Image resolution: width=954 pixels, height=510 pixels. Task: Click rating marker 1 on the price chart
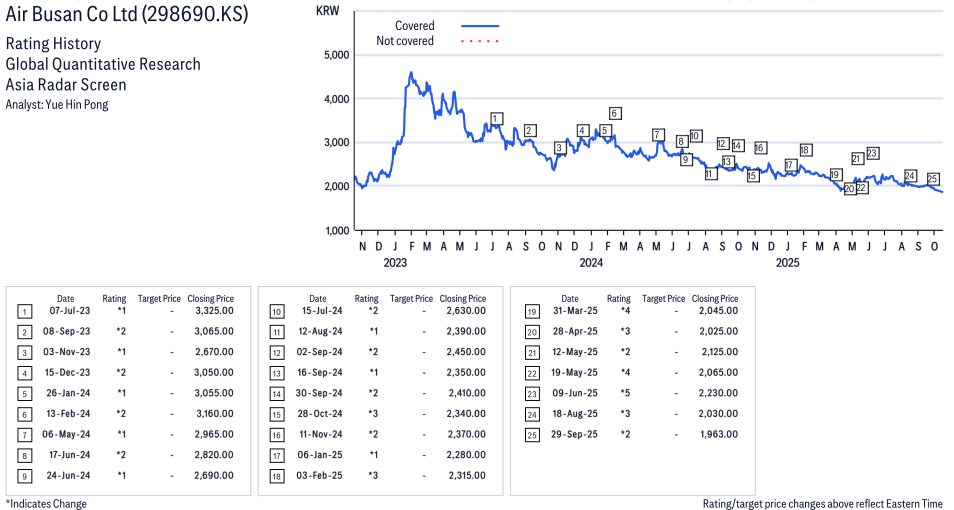point(496,119)
